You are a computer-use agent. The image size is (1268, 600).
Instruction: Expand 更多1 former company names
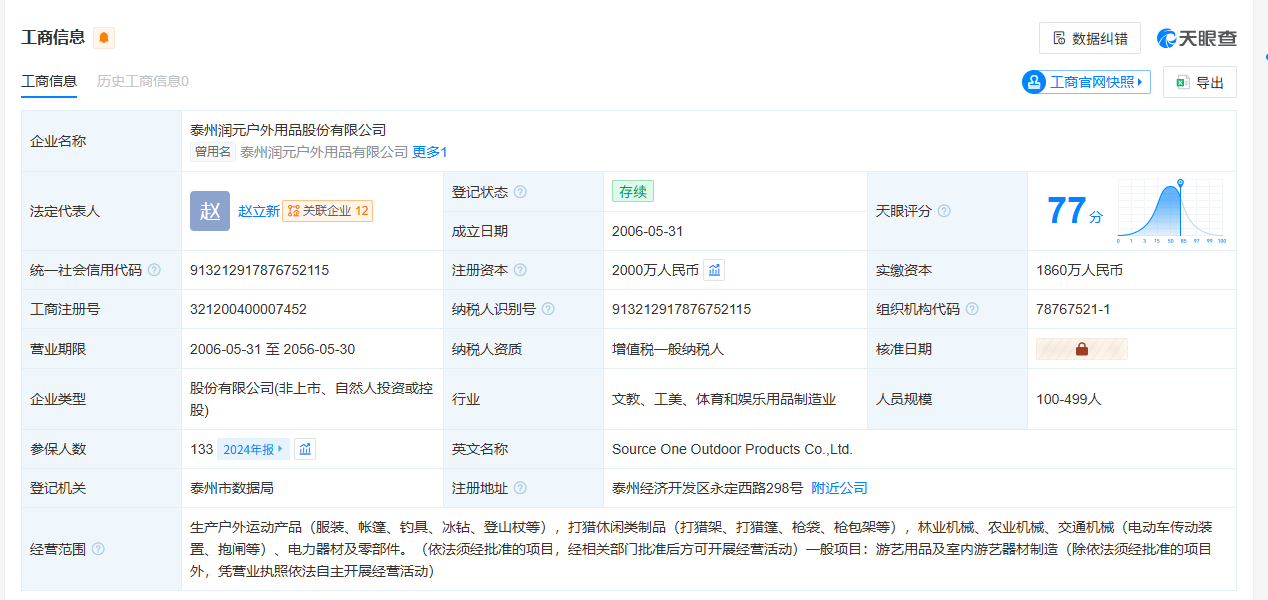[430, 152]
